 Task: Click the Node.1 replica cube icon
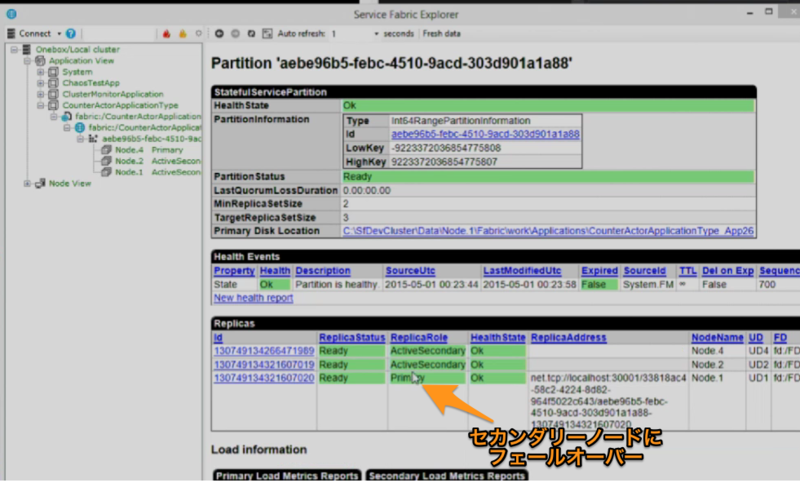point(106,172)
